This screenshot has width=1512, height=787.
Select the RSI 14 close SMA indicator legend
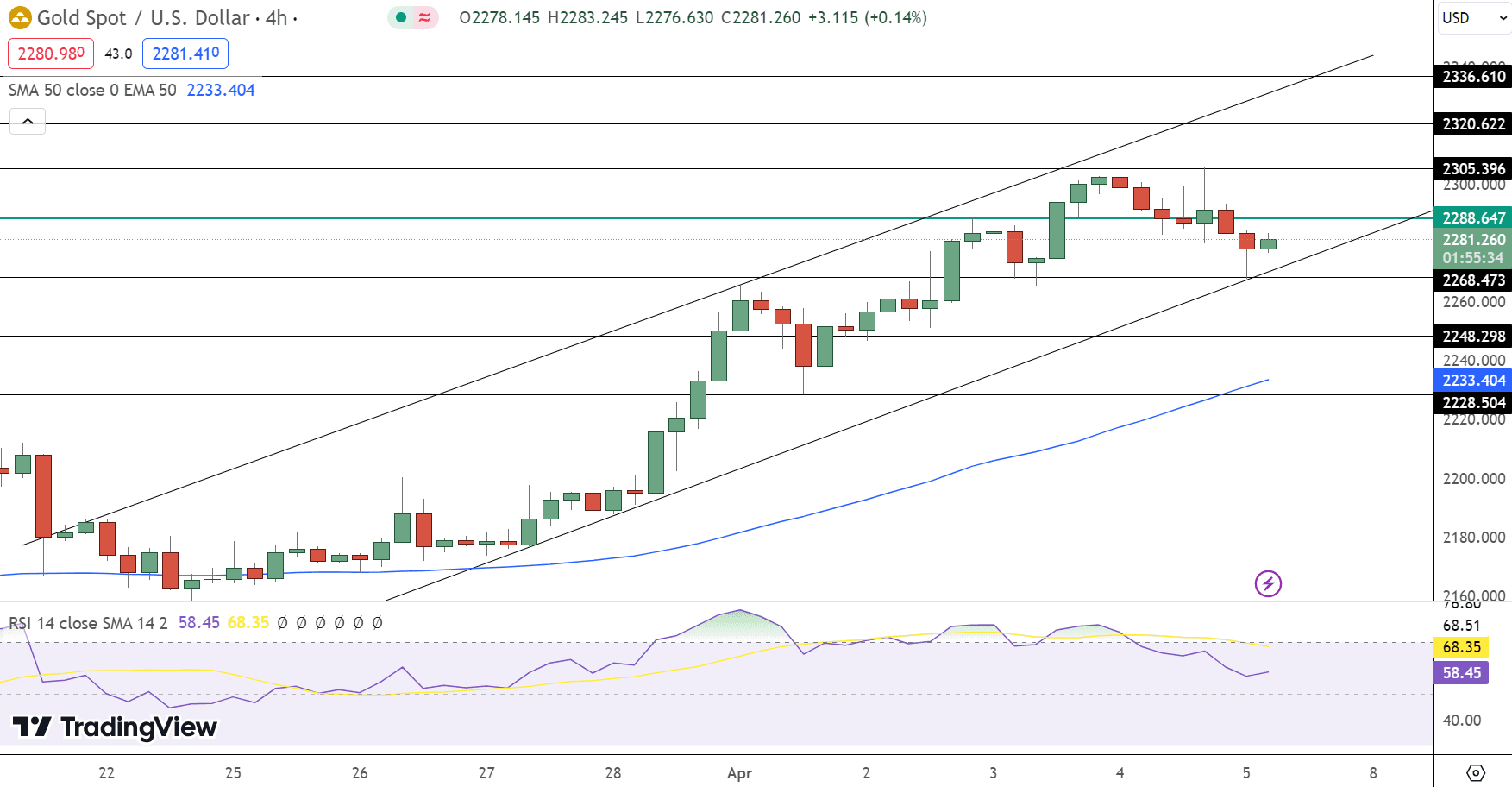coord(88,623)
